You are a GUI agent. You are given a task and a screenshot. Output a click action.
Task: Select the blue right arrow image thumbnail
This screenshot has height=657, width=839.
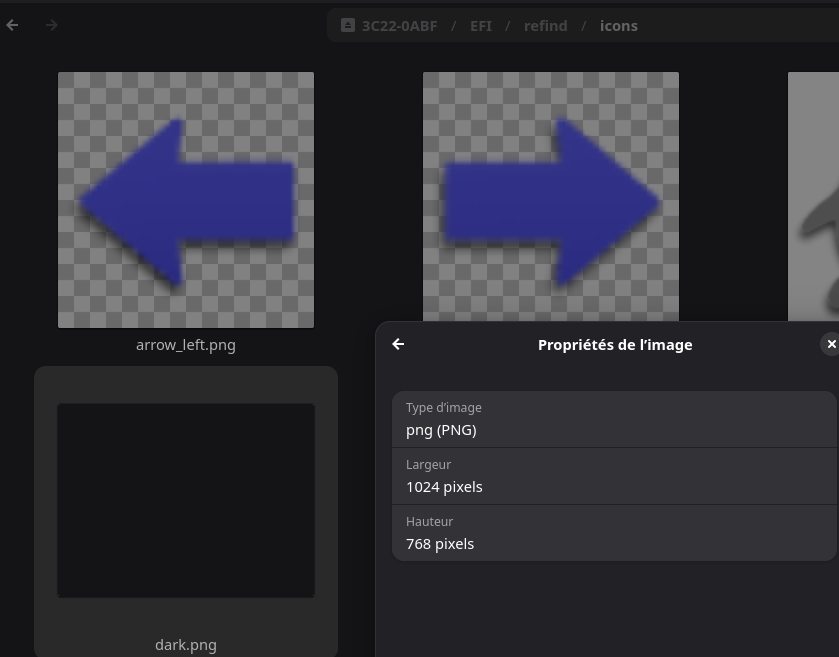pos(551,196)
